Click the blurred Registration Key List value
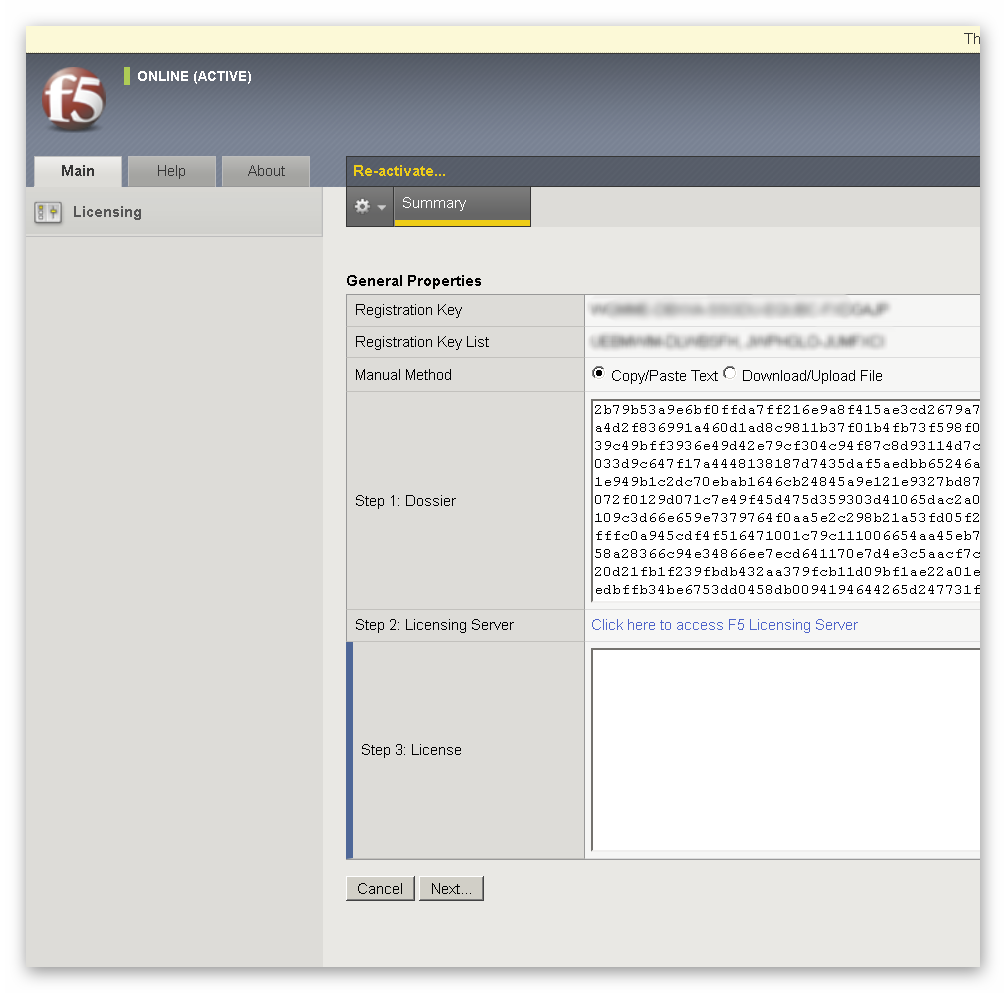1006x993 pixels. [x=737, y=342]
